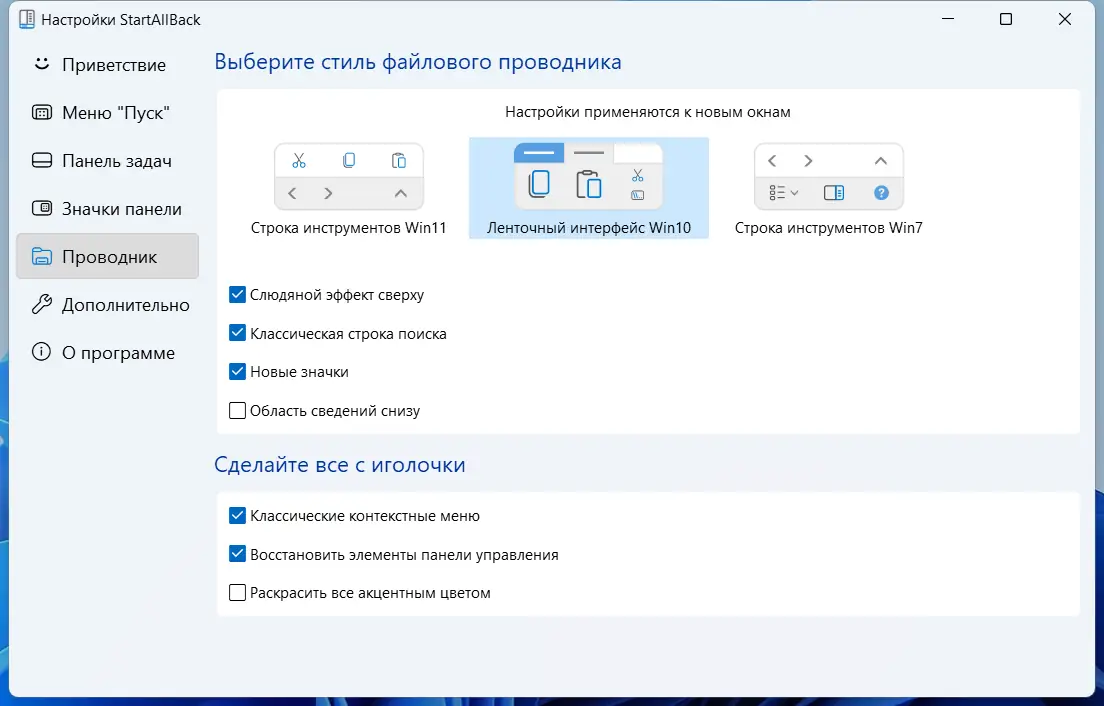The height and width of the screenshot is (706, 1104).
Task: Open the О программе page
Action: click(107, 352)
